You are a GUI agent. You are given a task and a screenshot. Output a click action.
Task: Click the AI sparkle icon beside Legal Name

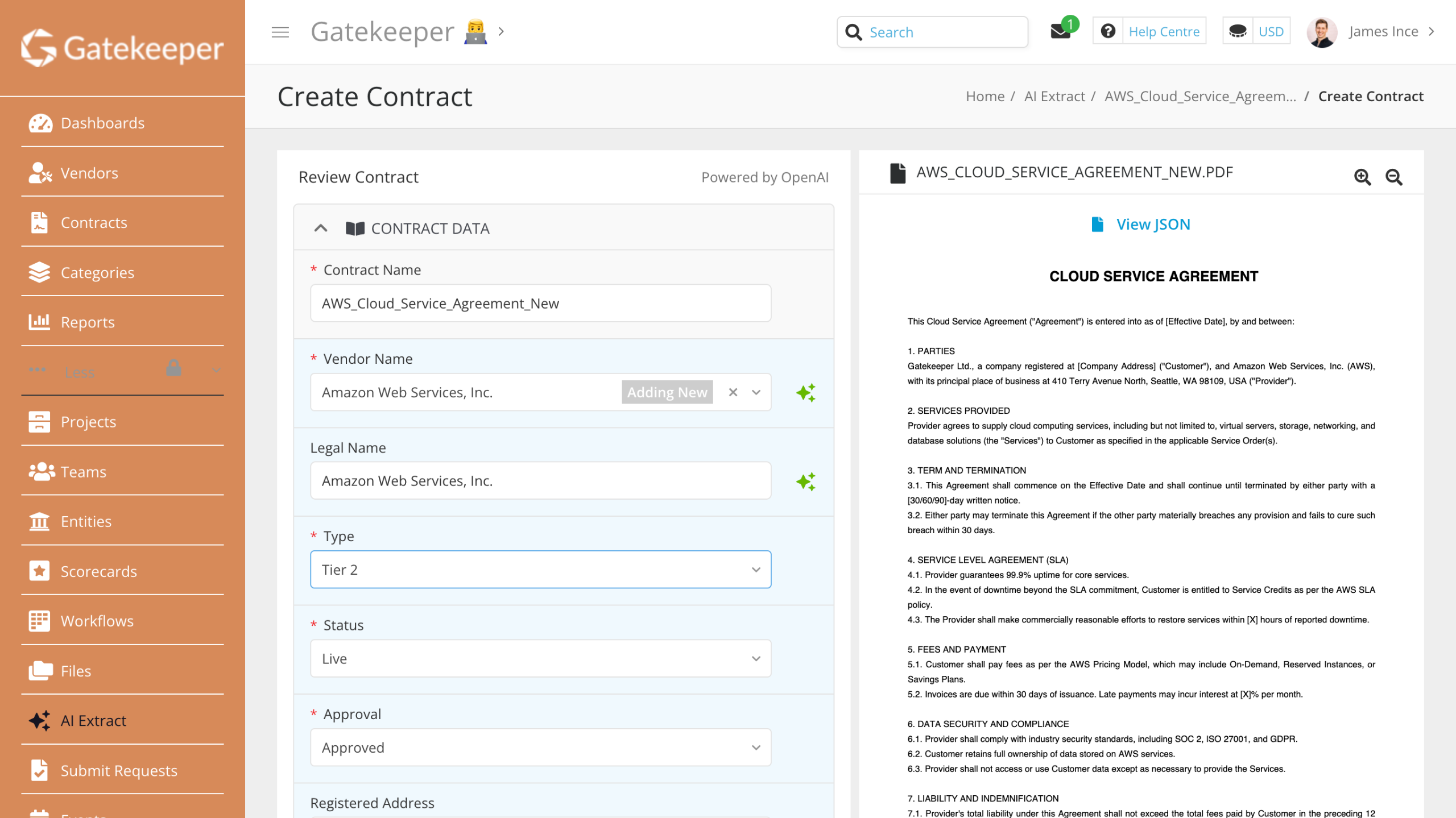point(805,481)
